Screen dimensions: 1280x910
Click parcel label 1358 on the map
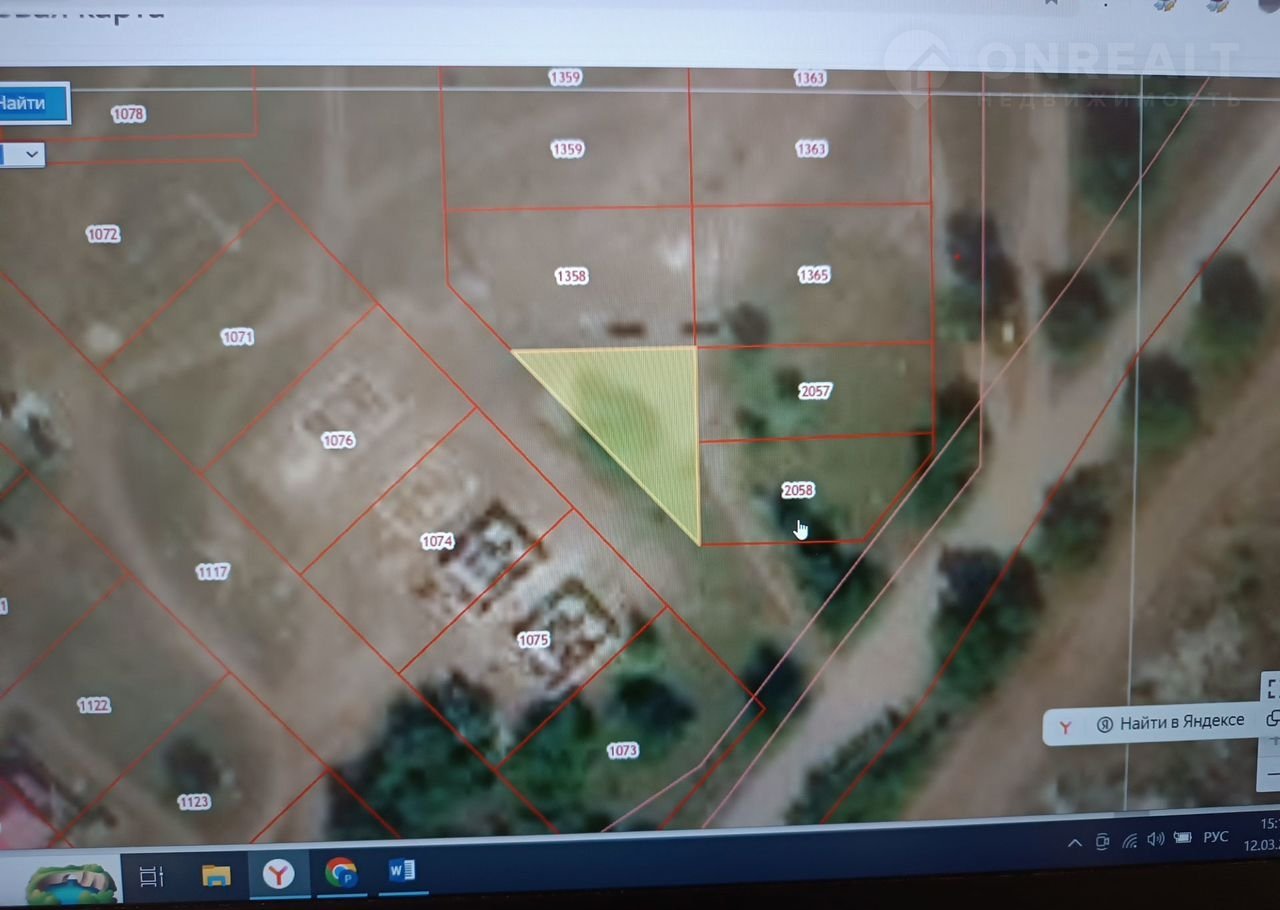pos(571,276)
